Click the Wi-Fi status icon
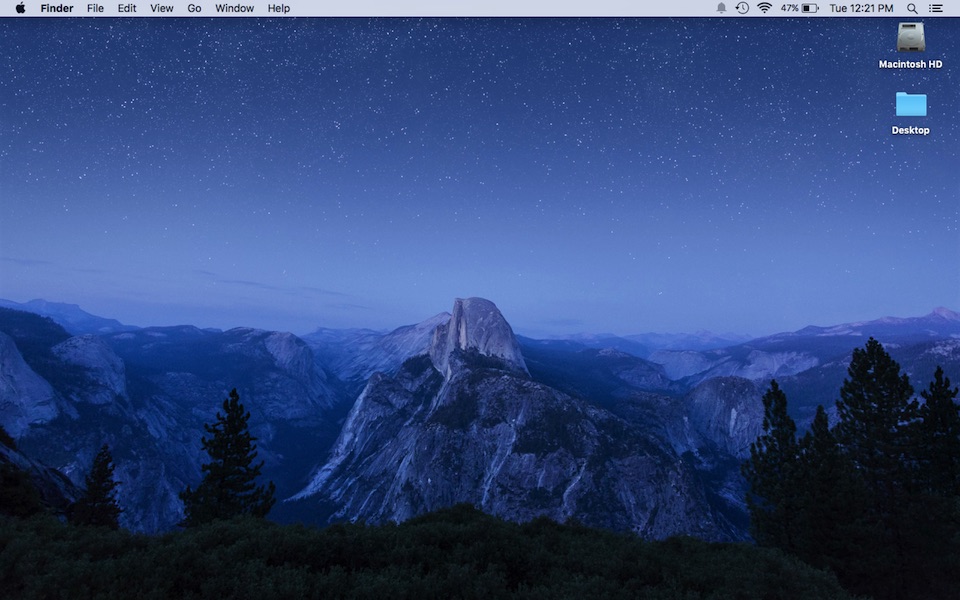Viewport: 960px width, 600px height. pyautogui.click(x=764, y=8)
